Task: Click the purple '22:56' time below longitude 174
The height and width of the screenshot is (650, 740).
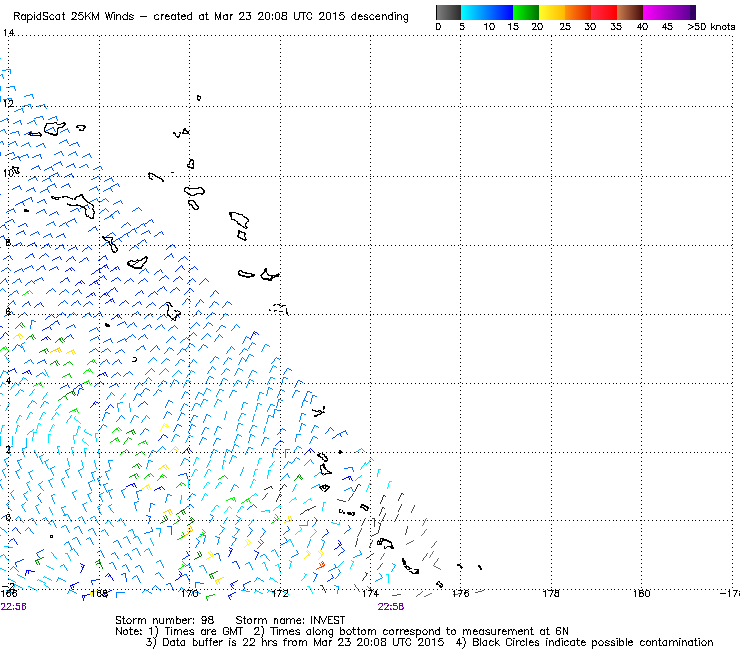Action: (391, 607)
